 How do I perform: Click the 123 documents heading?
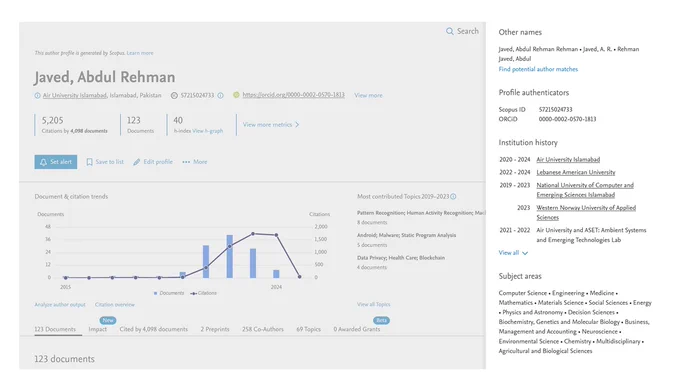(x=64, y=359)
